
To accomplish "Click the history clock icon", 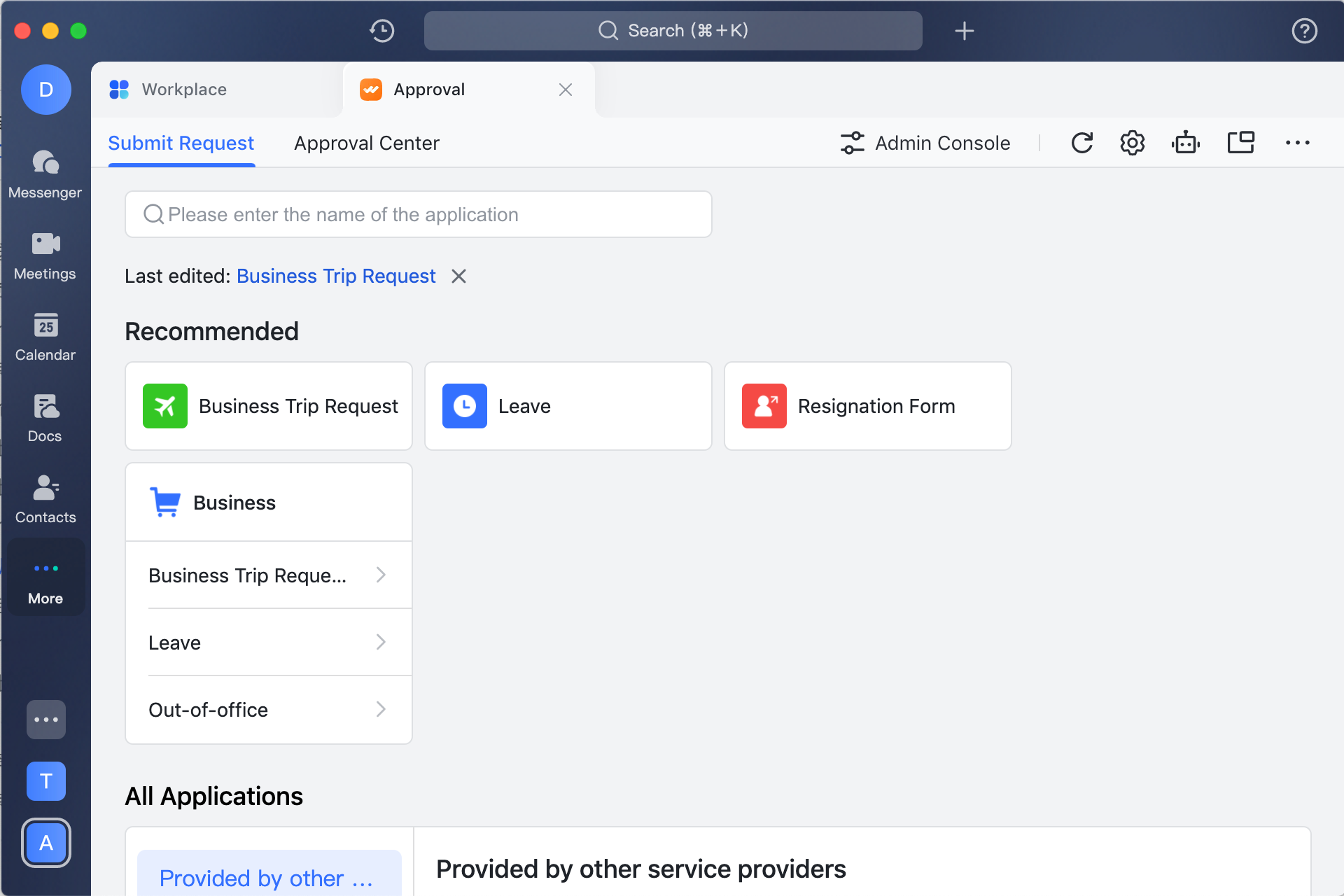I will coord(381,31).
